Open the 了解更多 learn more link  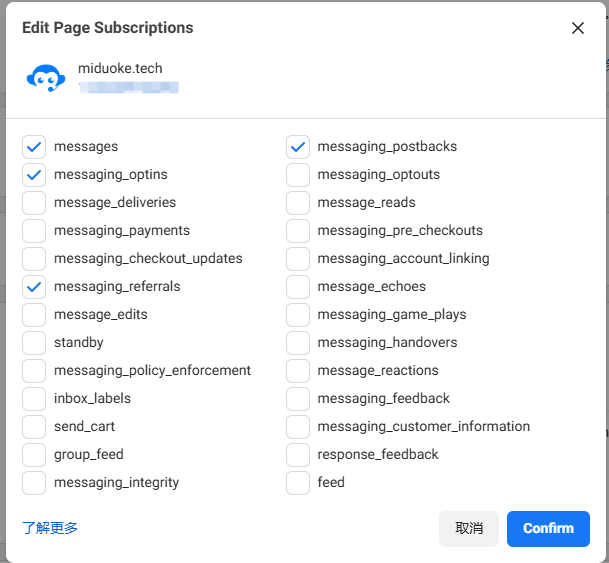[50, 528]
